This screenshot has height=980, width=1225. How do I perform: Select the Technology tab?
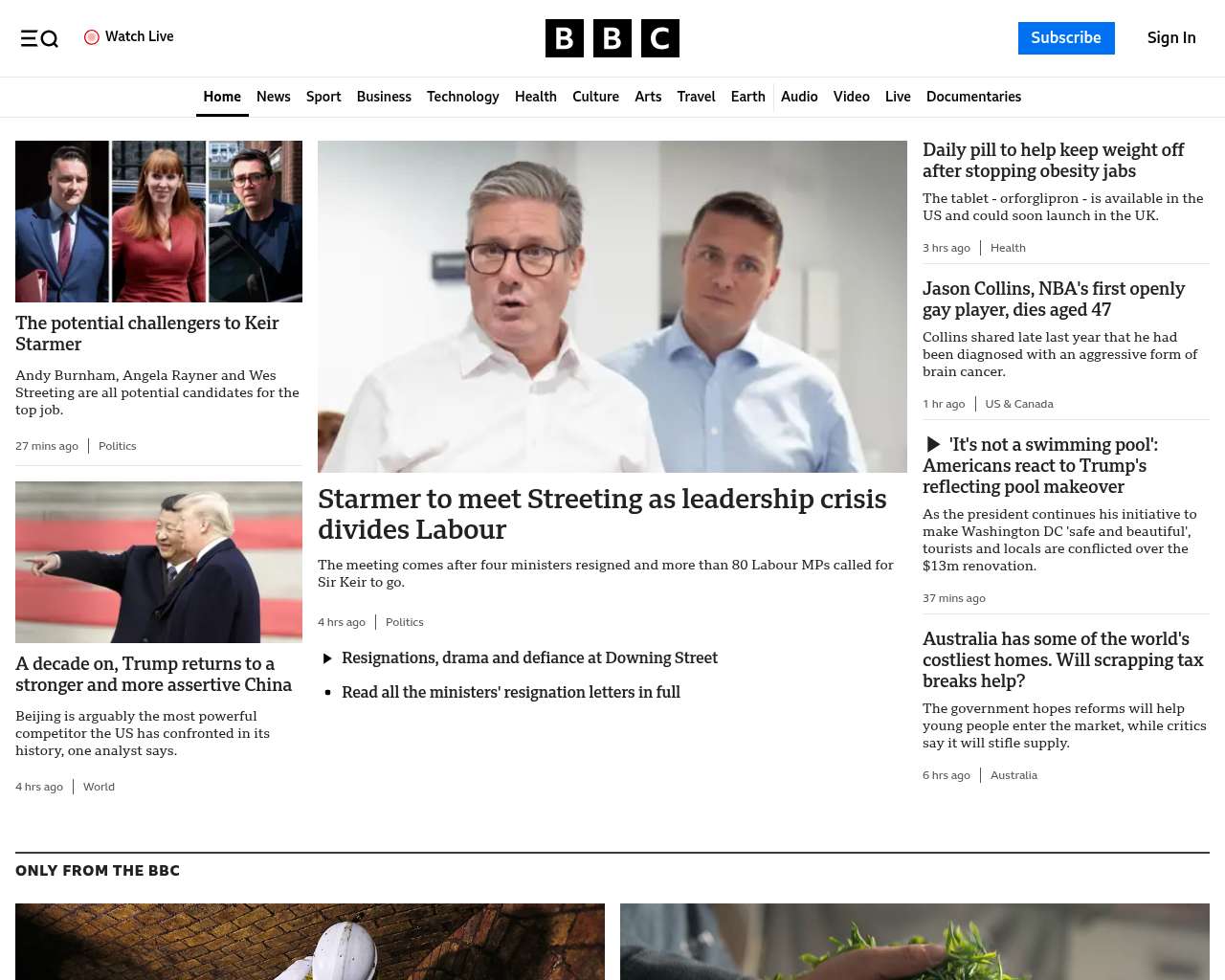tap(463, 97)
